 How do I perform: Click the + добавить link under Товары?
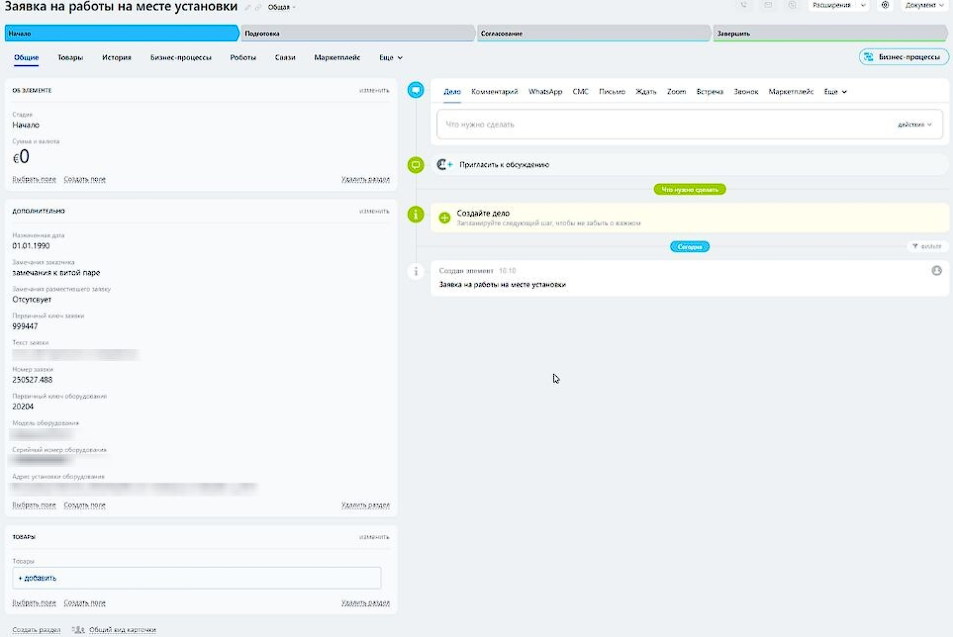(x=37, y=578)
